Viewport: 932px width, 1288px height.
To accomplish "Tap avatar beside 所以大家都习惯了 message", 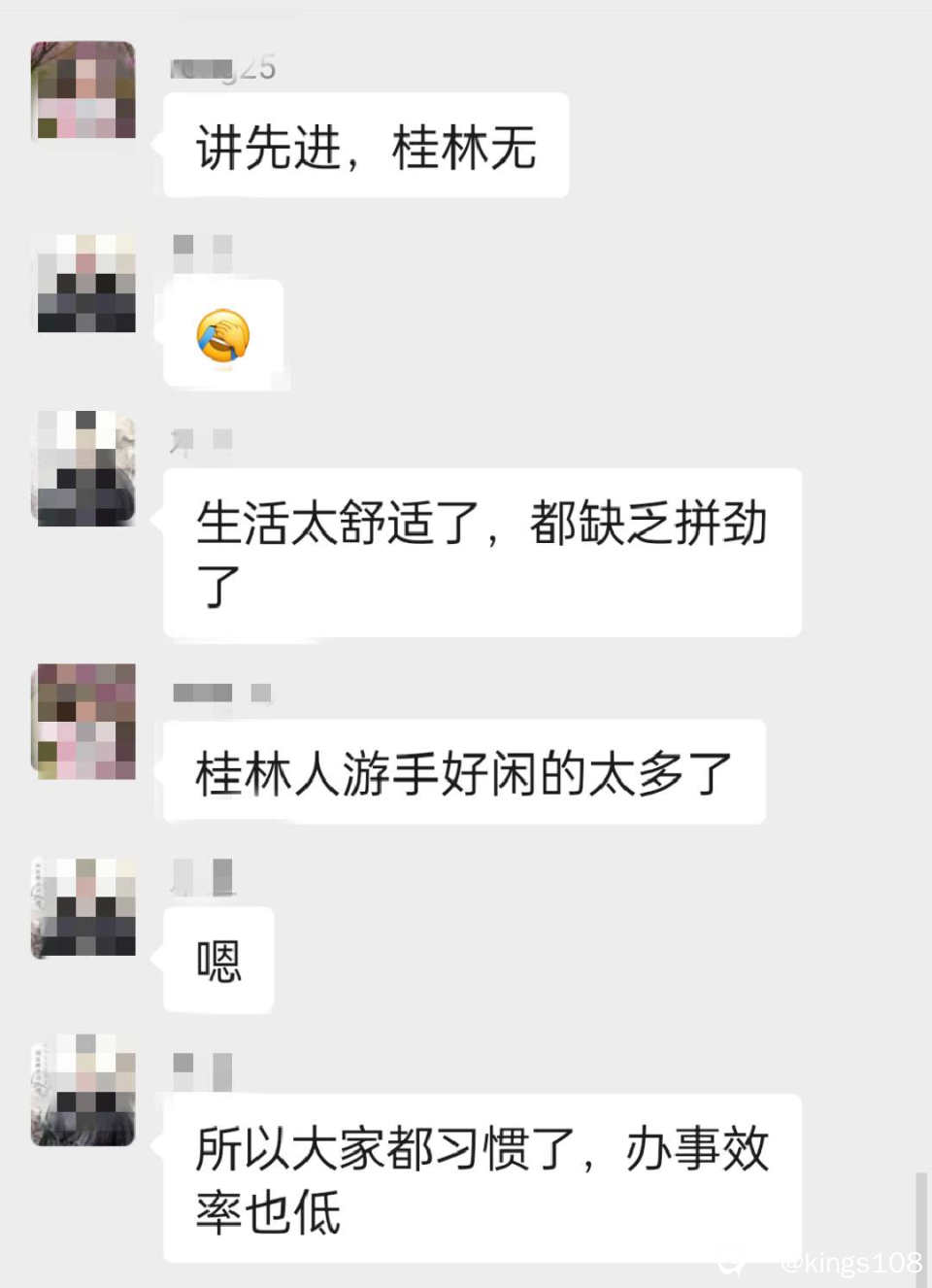I will tap(83, 1090).
